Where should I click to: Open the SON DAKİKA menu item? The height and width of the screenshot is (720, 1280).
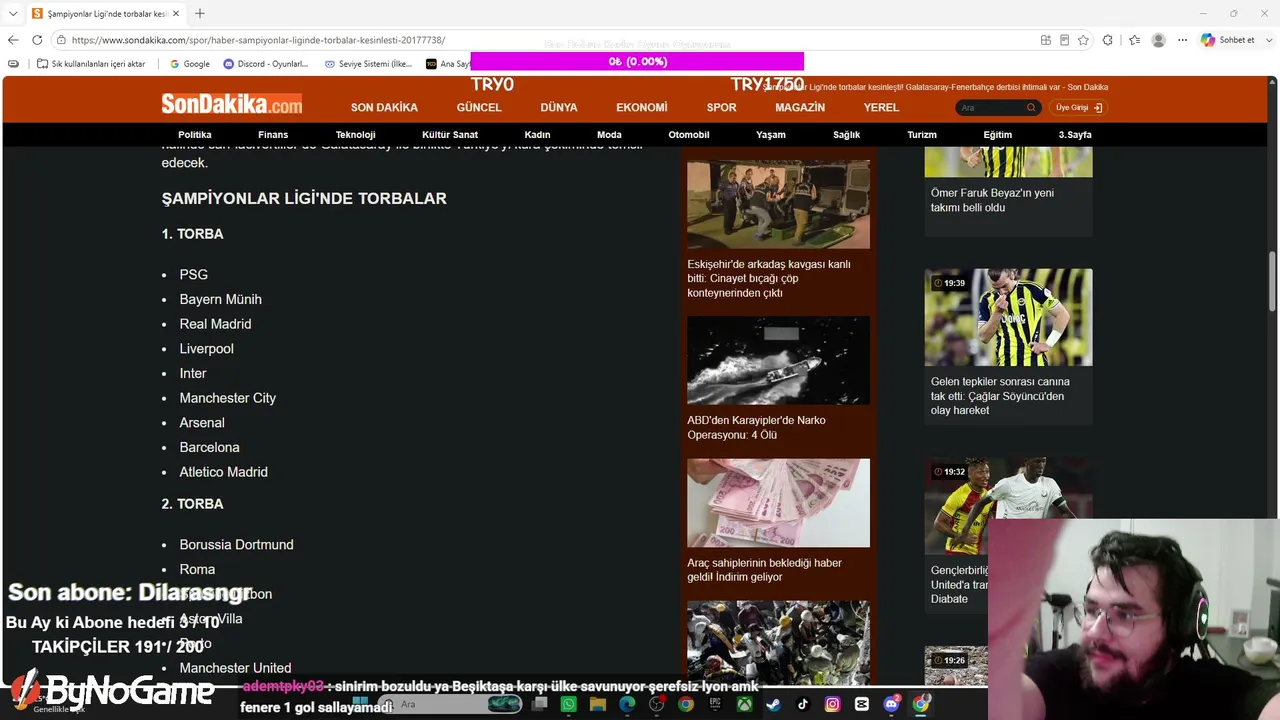coord(384,107)
